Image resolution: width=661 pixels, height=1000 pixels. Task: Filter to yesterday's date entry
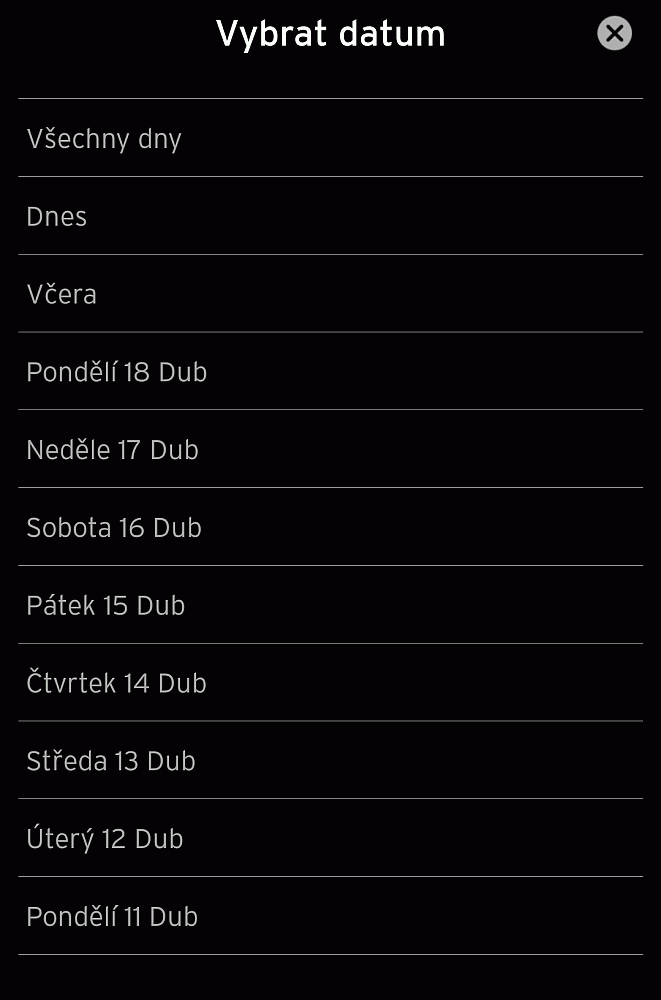tap(330, 294)
